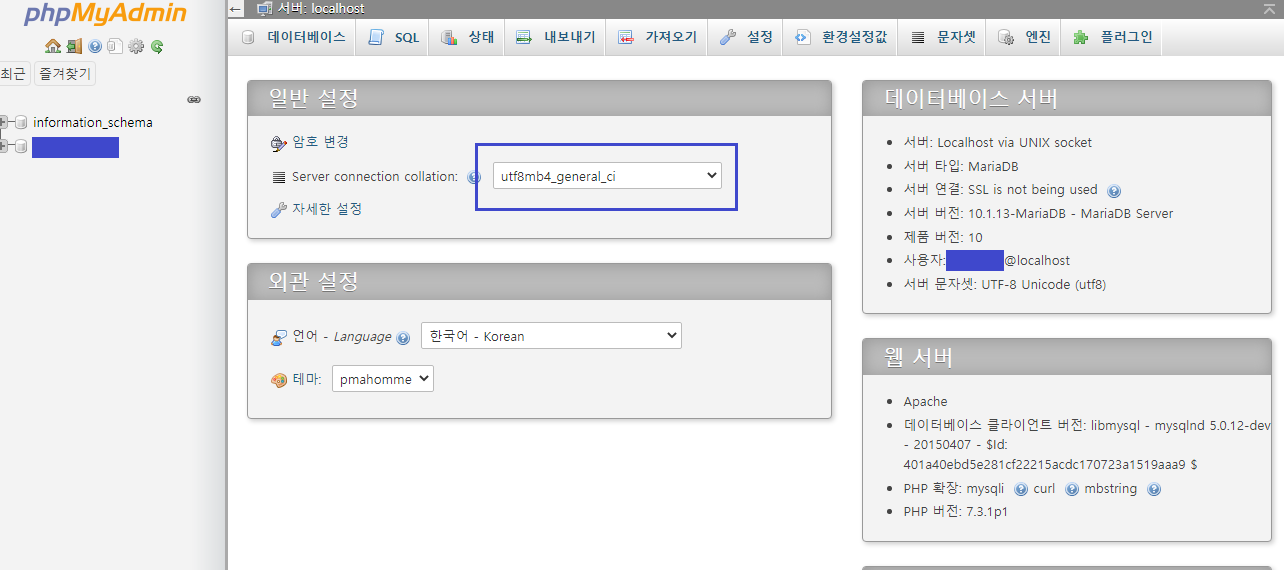Open phpMyAdmin documentation question-mark icon in sidebar
1284x570 pixels.
95,46
